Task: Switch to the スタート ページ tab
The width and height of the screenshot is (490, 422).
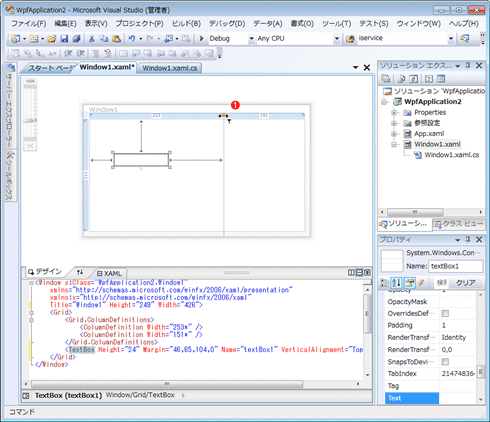Action: point(50,68)
